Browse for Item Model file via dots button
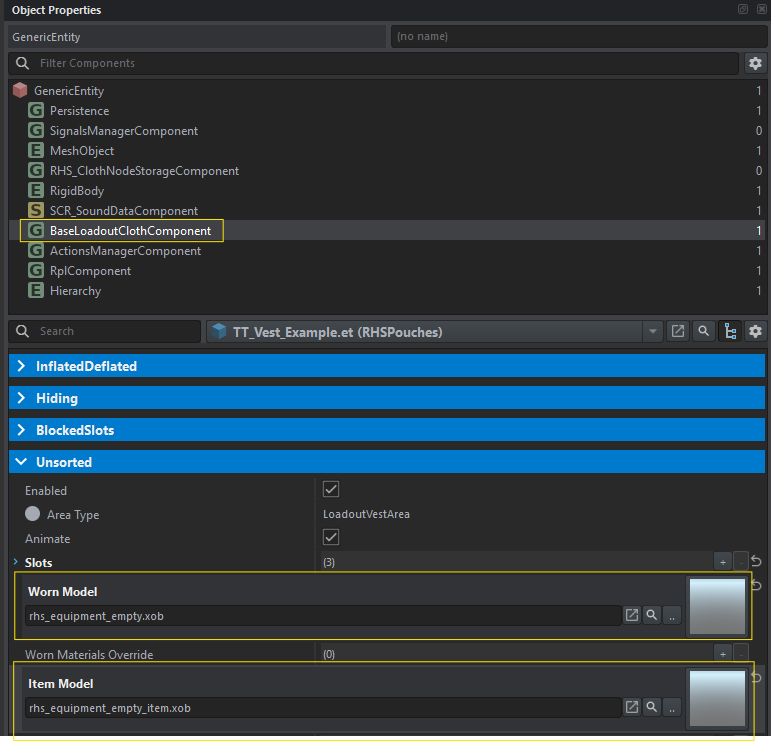The width and height of the screenshot is (771, 741). 672,707
